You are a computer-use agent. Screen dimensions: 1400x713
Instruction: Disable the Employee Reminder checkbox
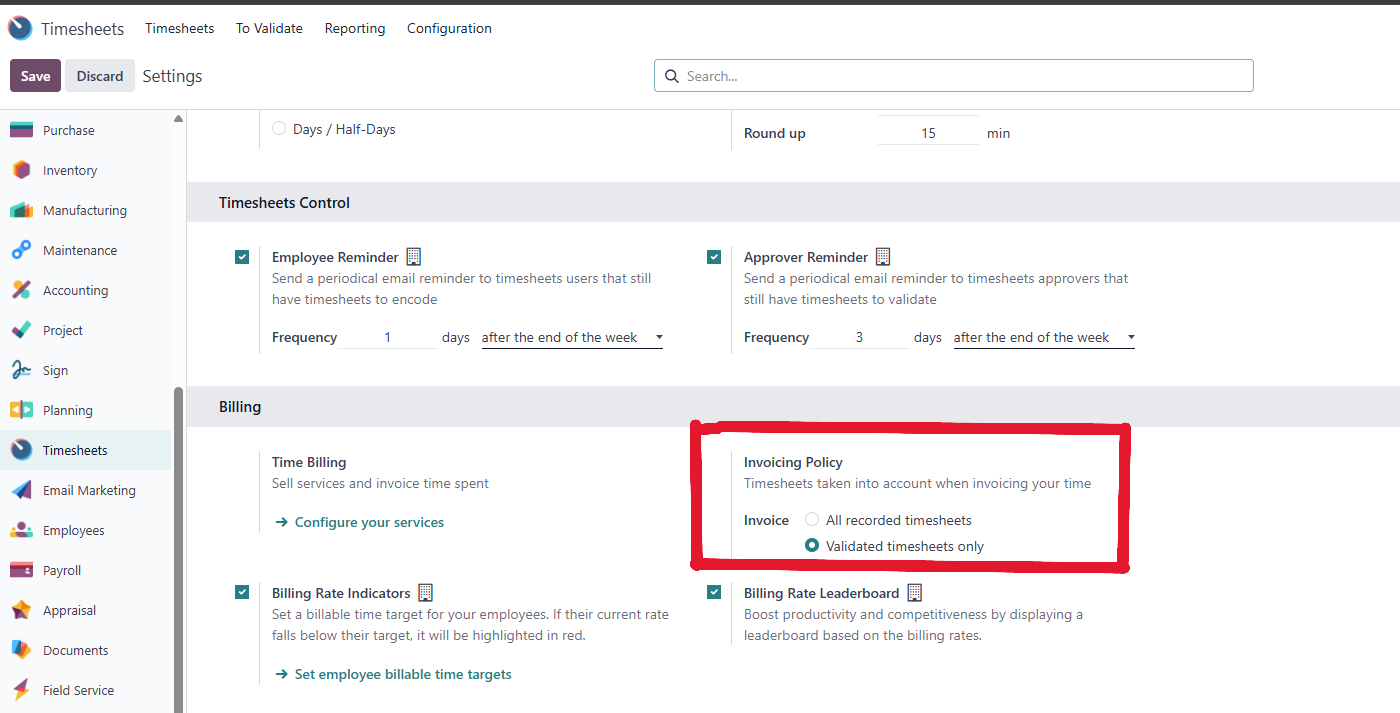coord(242,257)
